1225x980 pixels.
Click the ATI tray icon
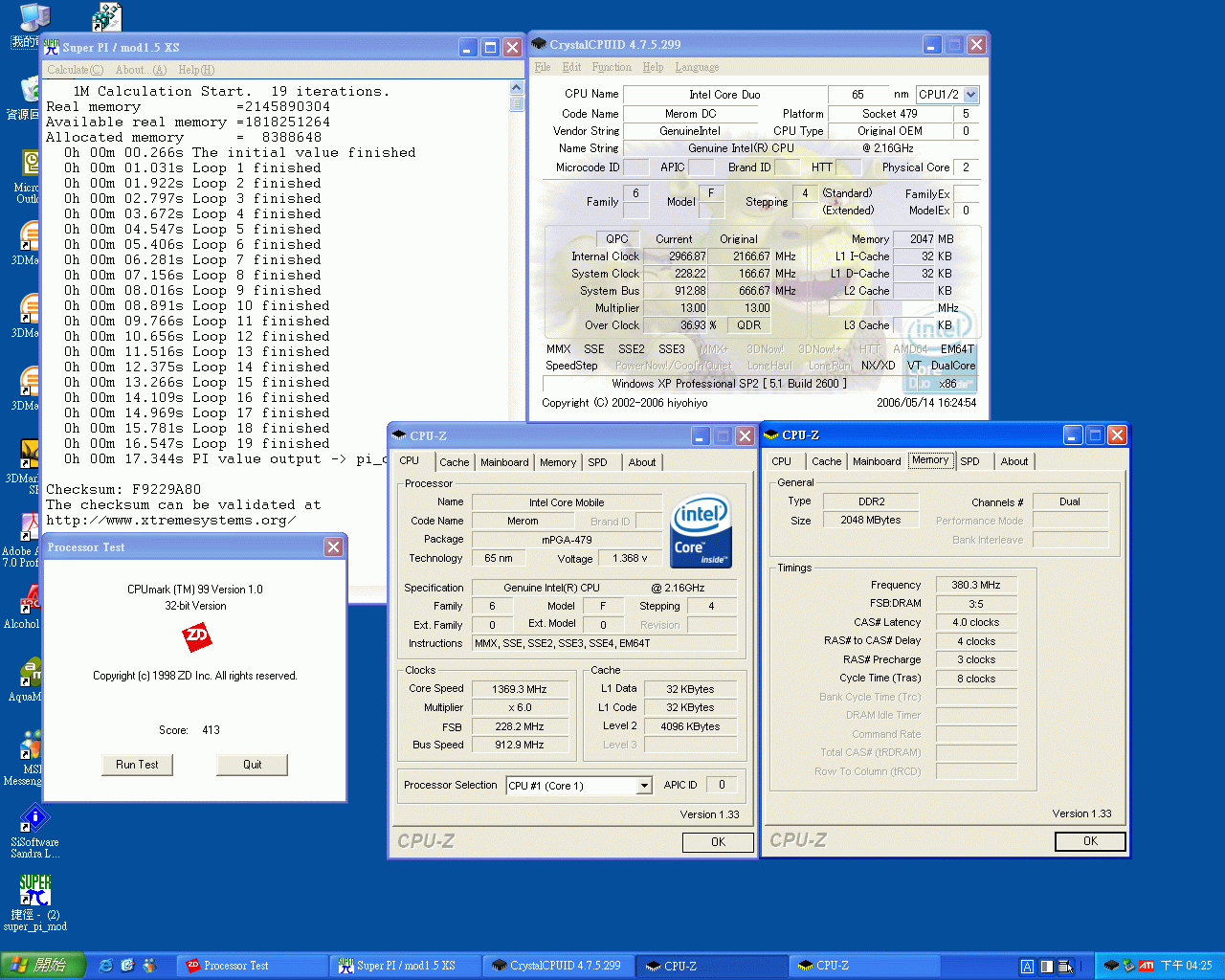(1146, 966)
